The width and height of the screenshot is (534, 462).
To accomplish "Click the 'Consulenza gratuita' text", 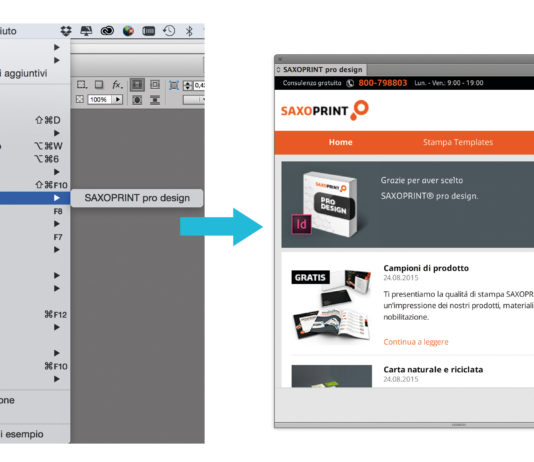I will click(312, 83).
